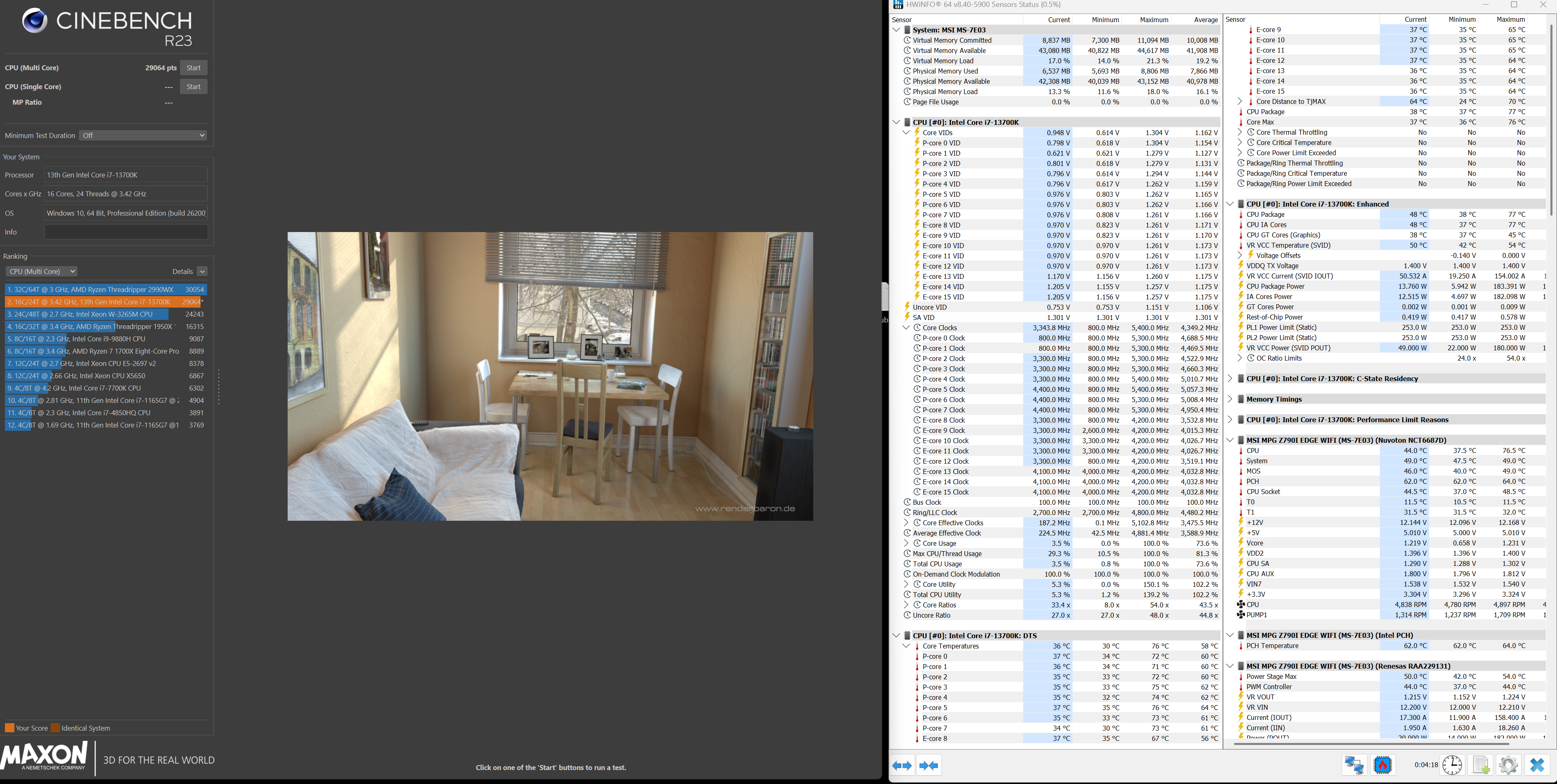This screenshot has width=1557, height=784.
Task: Open the CPU (Multi Core) ranking dropdown
Action: coord(42,271)
